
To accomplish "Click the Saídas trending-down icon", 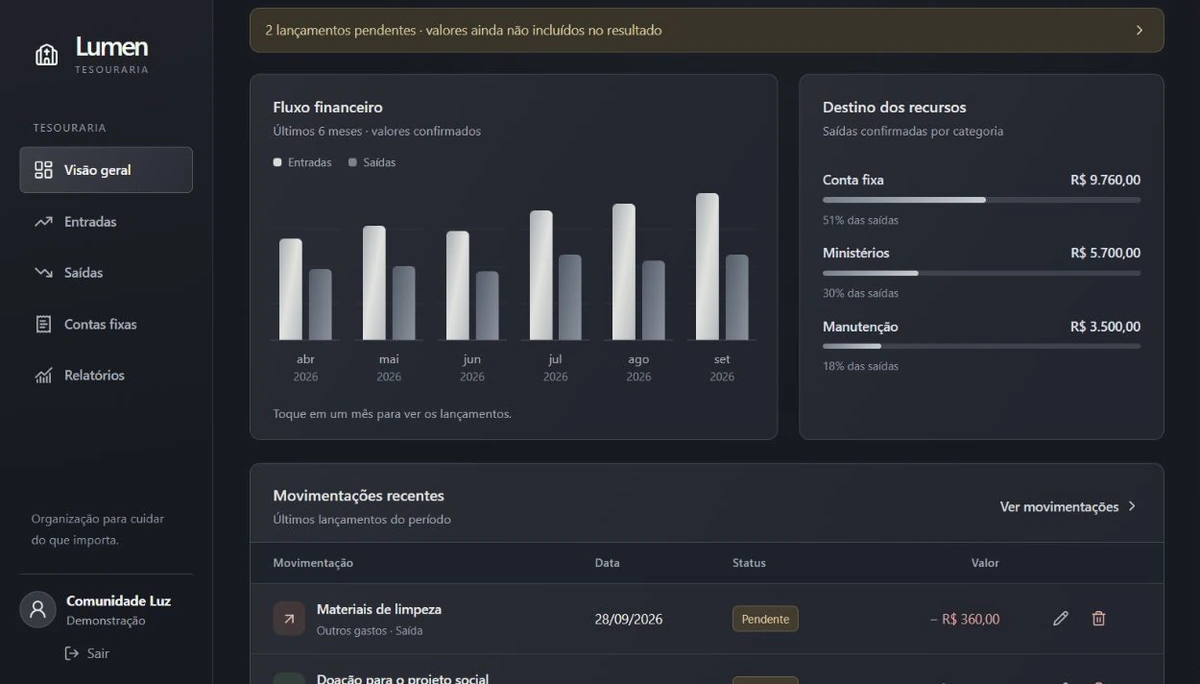I will coord(43,273).
